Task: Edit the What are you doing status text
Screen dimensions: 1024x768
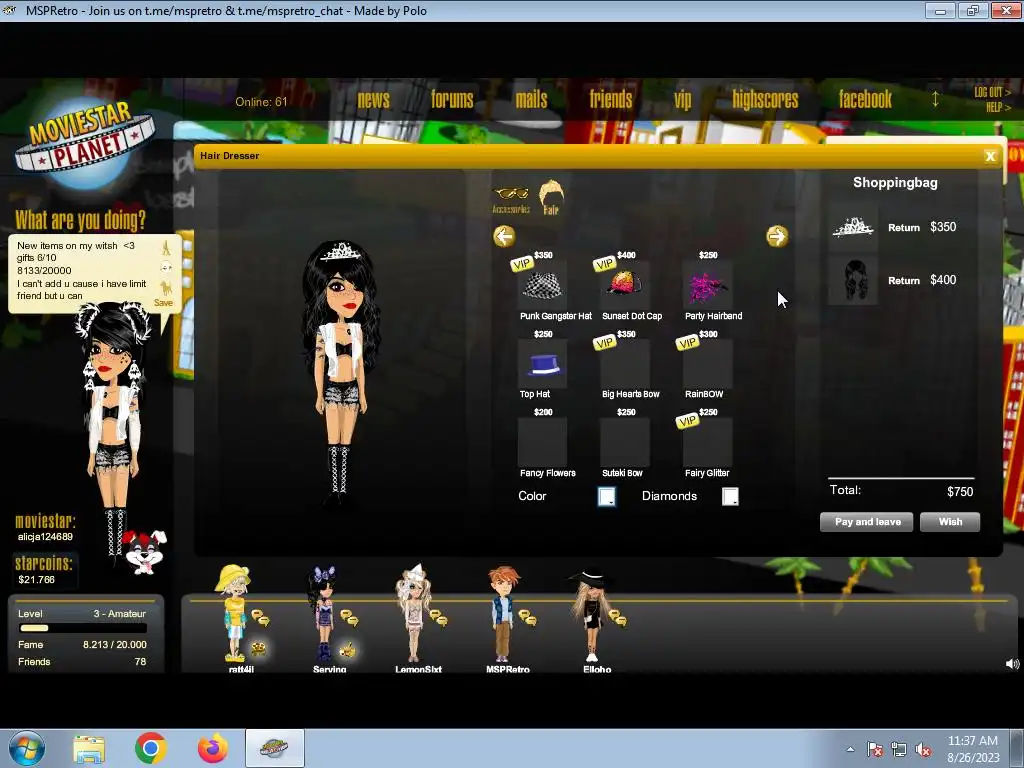Action: coord(81,270)
